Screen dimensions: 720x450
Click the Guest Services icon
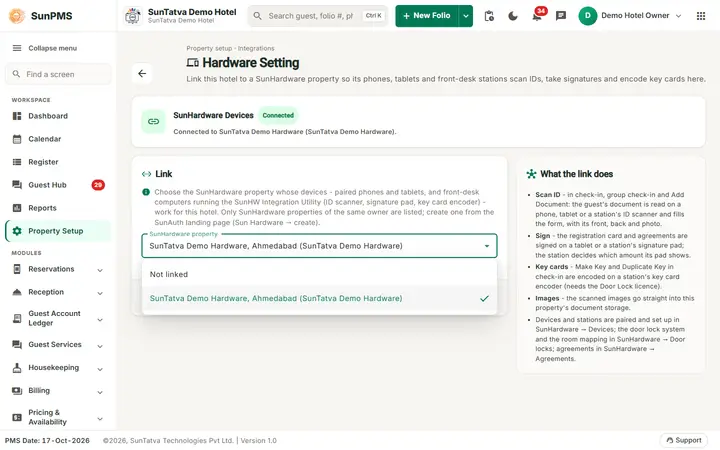pyautogui.click(x=17, y=344)
